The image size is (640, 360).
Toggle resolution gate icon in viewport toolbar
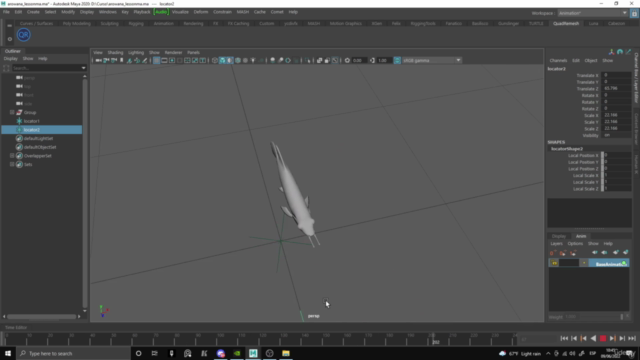coord(172,60)
